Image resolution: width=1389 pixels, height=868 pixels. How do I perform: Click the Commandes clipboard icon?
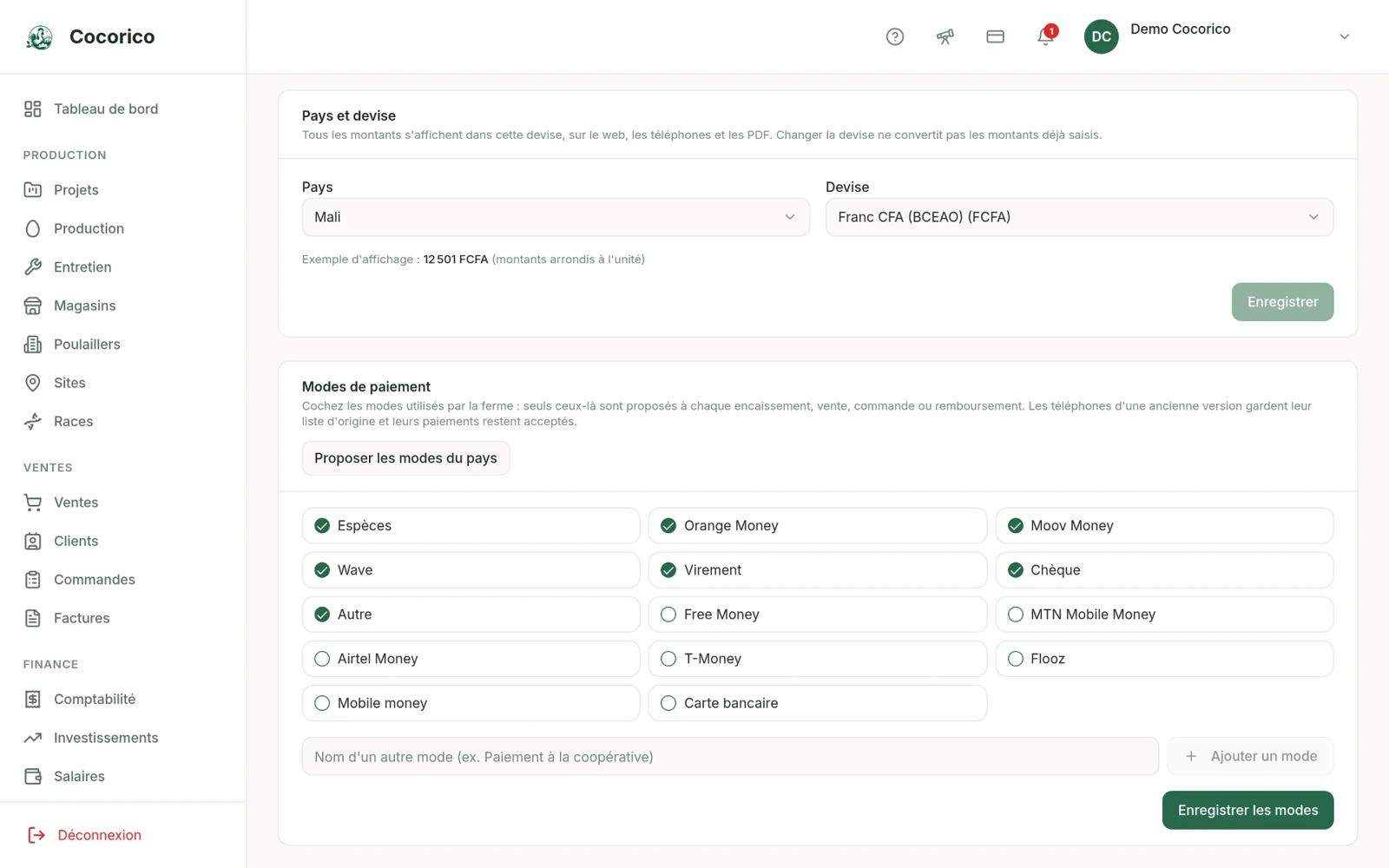coord(33,579)
